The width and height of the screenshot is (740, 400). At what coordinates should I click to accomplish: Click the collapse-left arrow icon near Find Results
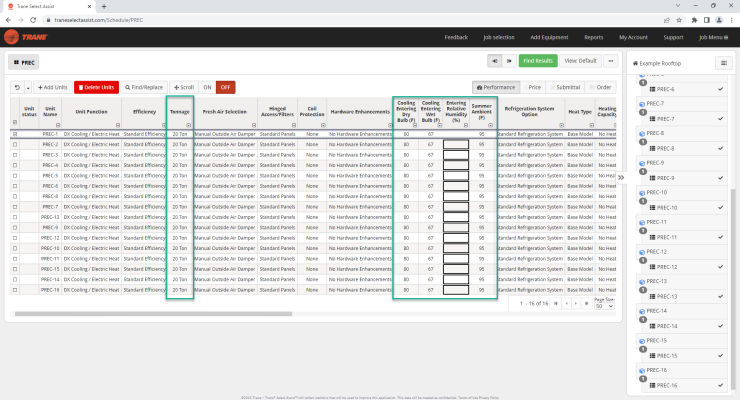(495, 61)
